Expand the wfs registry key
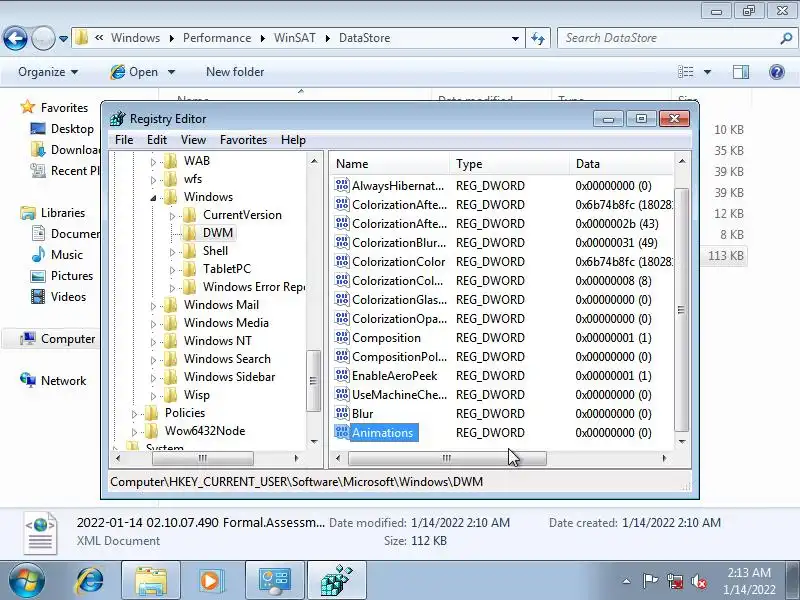800x600 pixels. click(x=153, y=180)
